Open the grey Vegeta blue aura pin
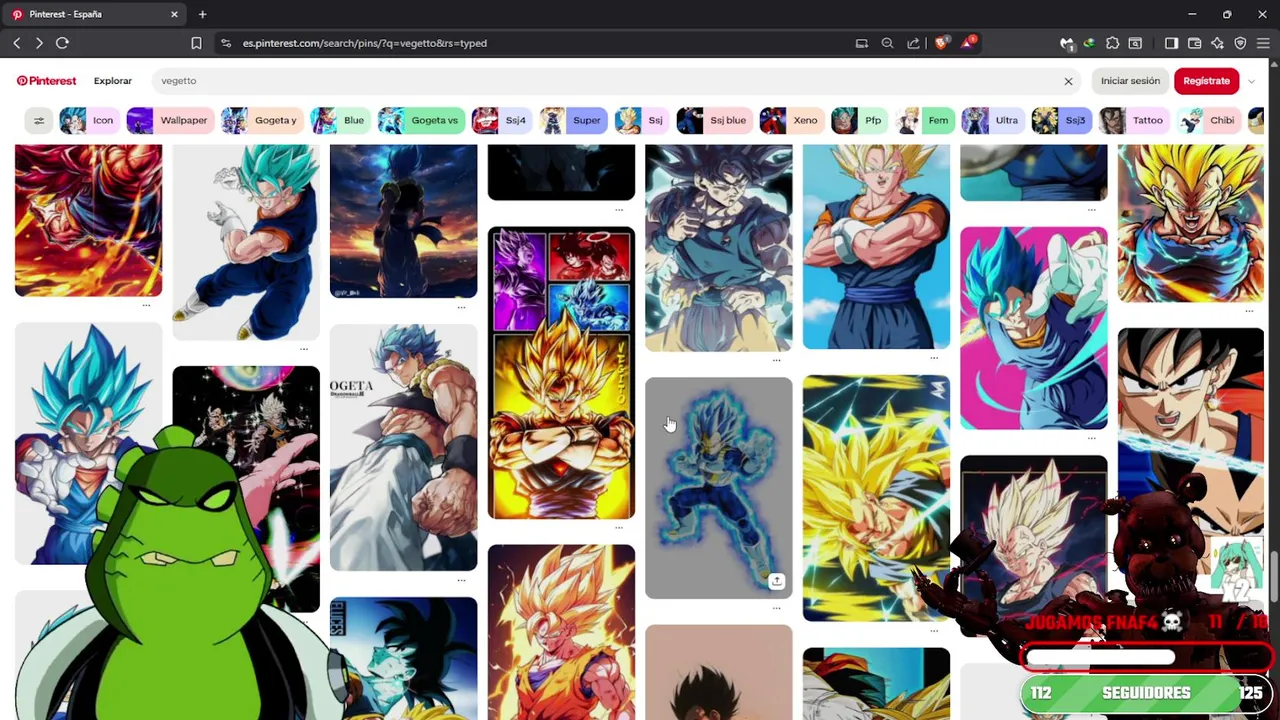1280x720 pixels. 718,488
